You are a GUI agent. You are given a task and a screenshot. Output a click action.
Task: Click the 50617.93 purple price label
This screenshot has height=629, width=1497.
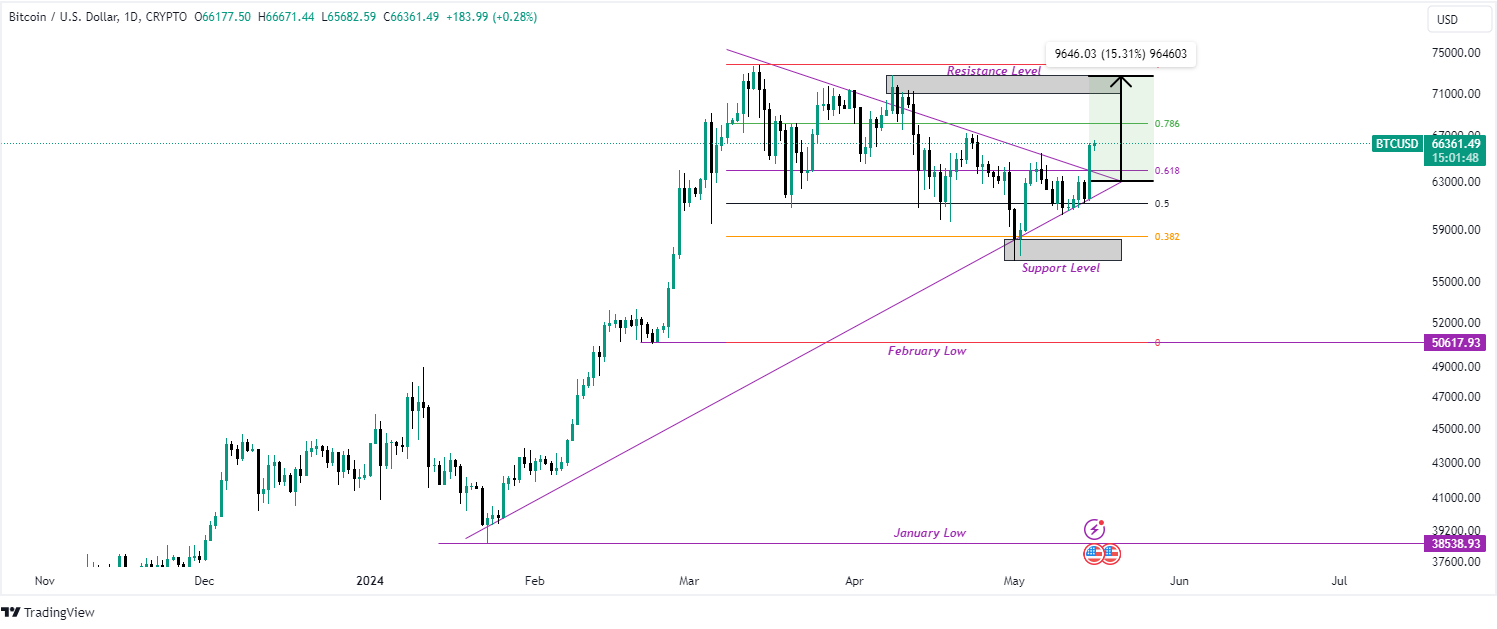pyautogui.click(x=1455, y=343)
